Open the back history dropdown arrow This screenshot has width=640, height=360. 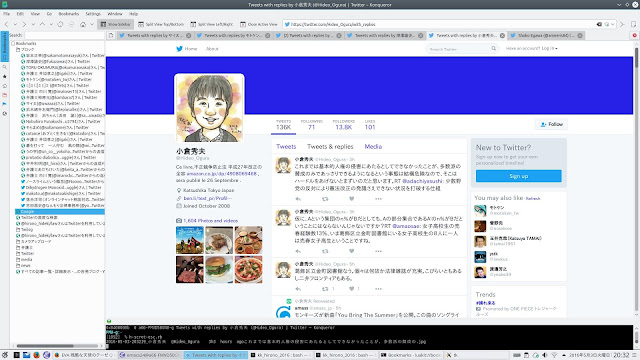[x=15, y=24]
